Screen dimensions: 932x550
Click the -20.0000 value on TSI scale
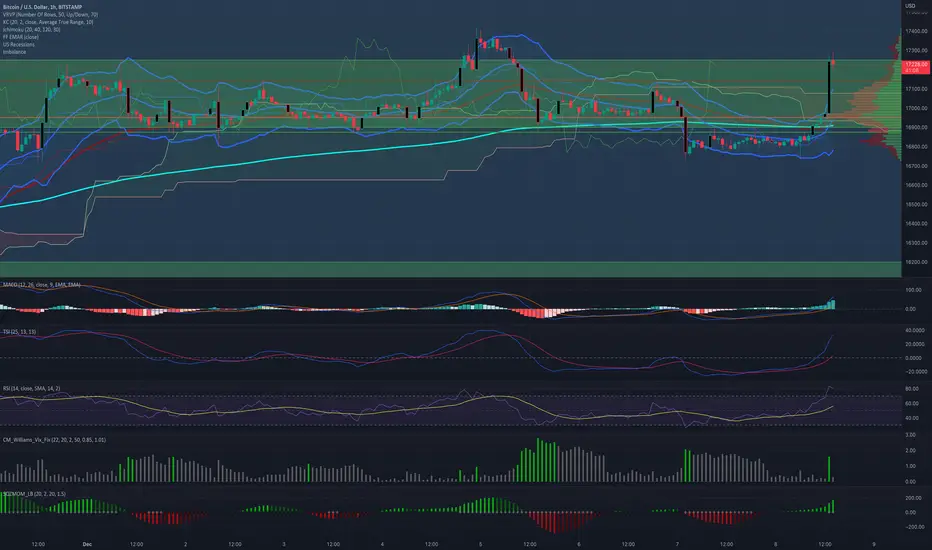pos(915,372)
